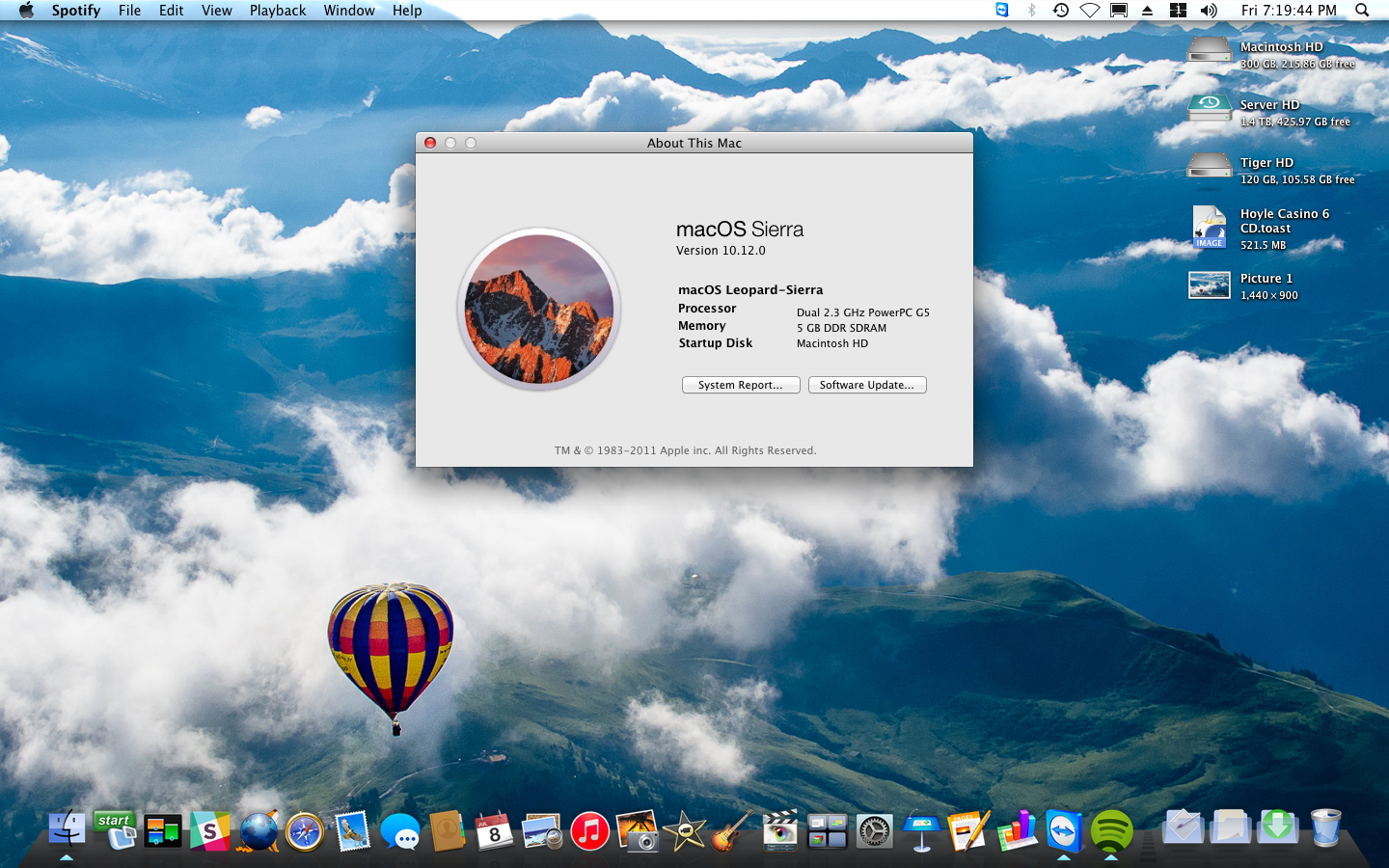The image size is (1389, 868).
Task: Click Startup Disk value Macintosh HD
Action: 832,343
